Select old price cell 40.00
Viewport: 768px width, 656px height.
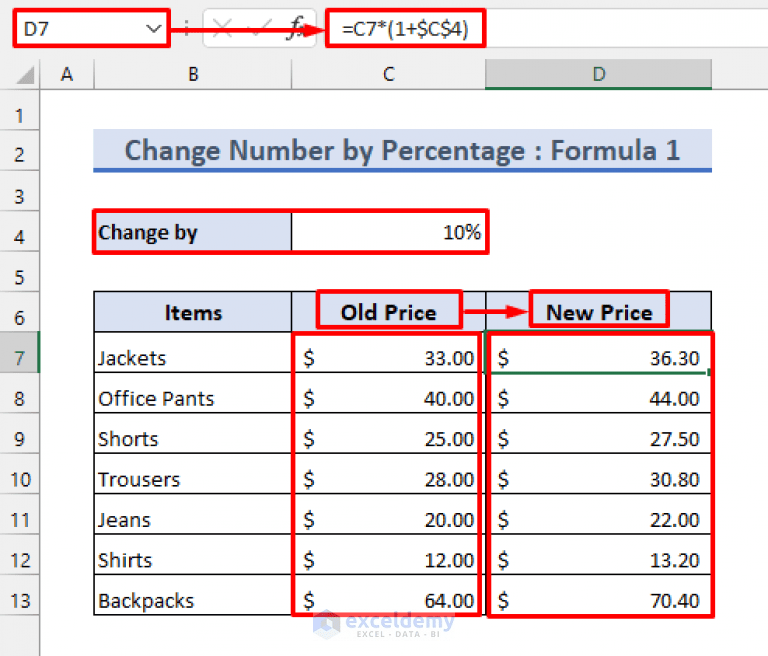click(388, 393)
